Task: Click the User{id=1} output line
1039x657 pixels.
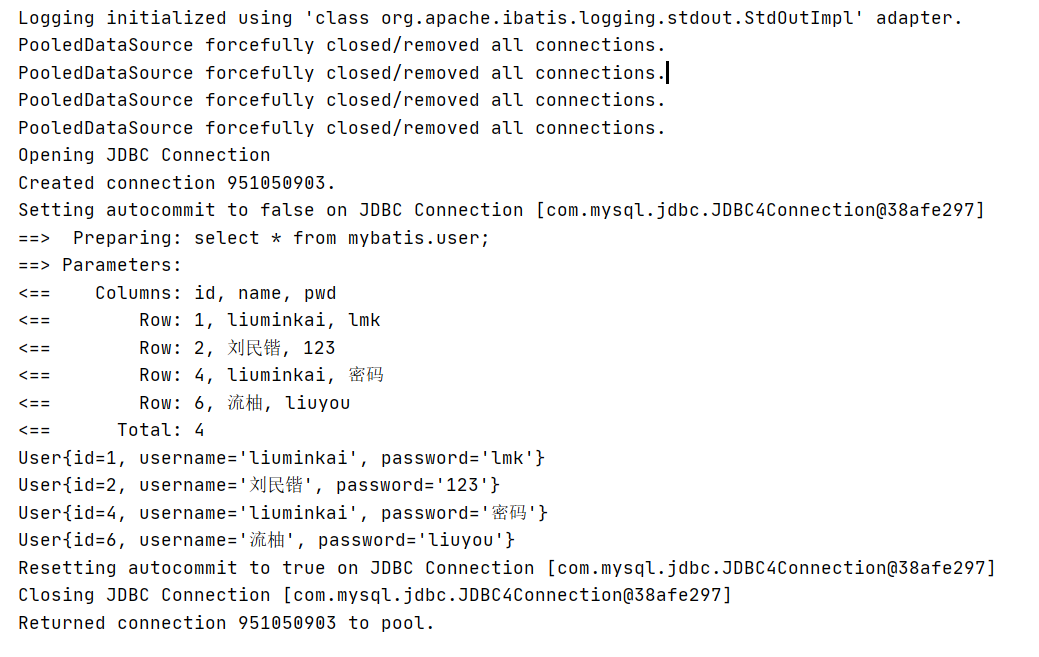Action: coord(282,458)
